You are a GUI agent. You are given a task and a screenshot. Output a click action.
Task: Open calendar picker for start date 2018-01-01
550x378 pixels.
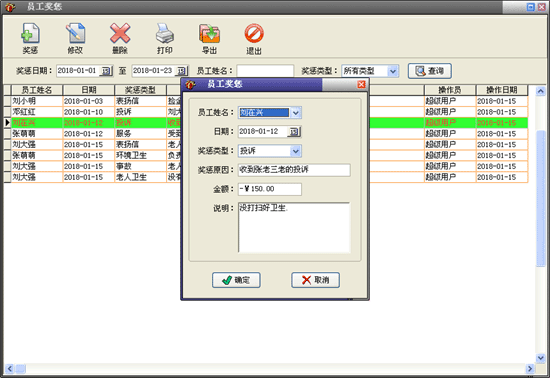[106, 71]
